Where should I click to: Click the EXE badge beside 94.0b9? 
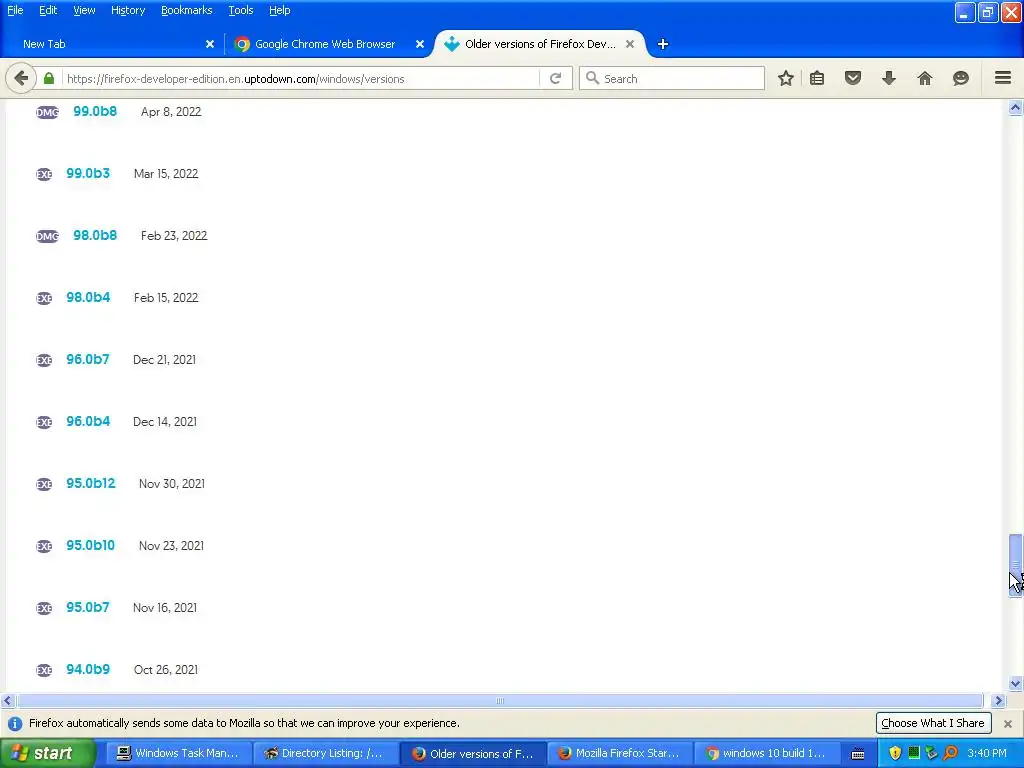click(x=44, y=671)
